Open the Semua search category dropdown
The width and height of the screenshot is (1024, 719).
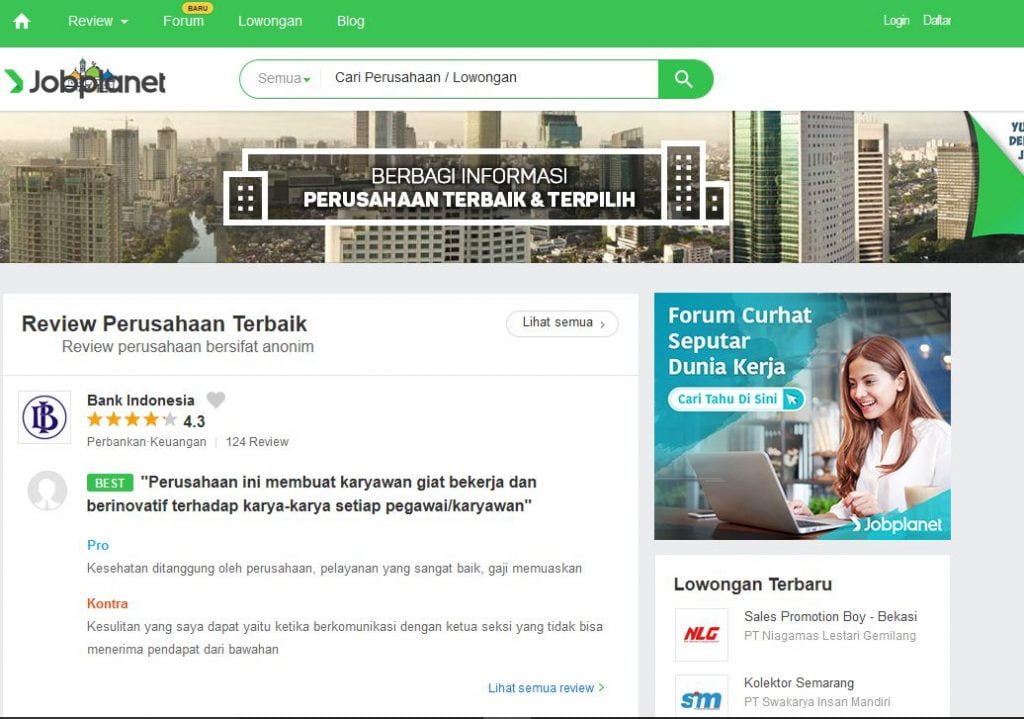284,78
